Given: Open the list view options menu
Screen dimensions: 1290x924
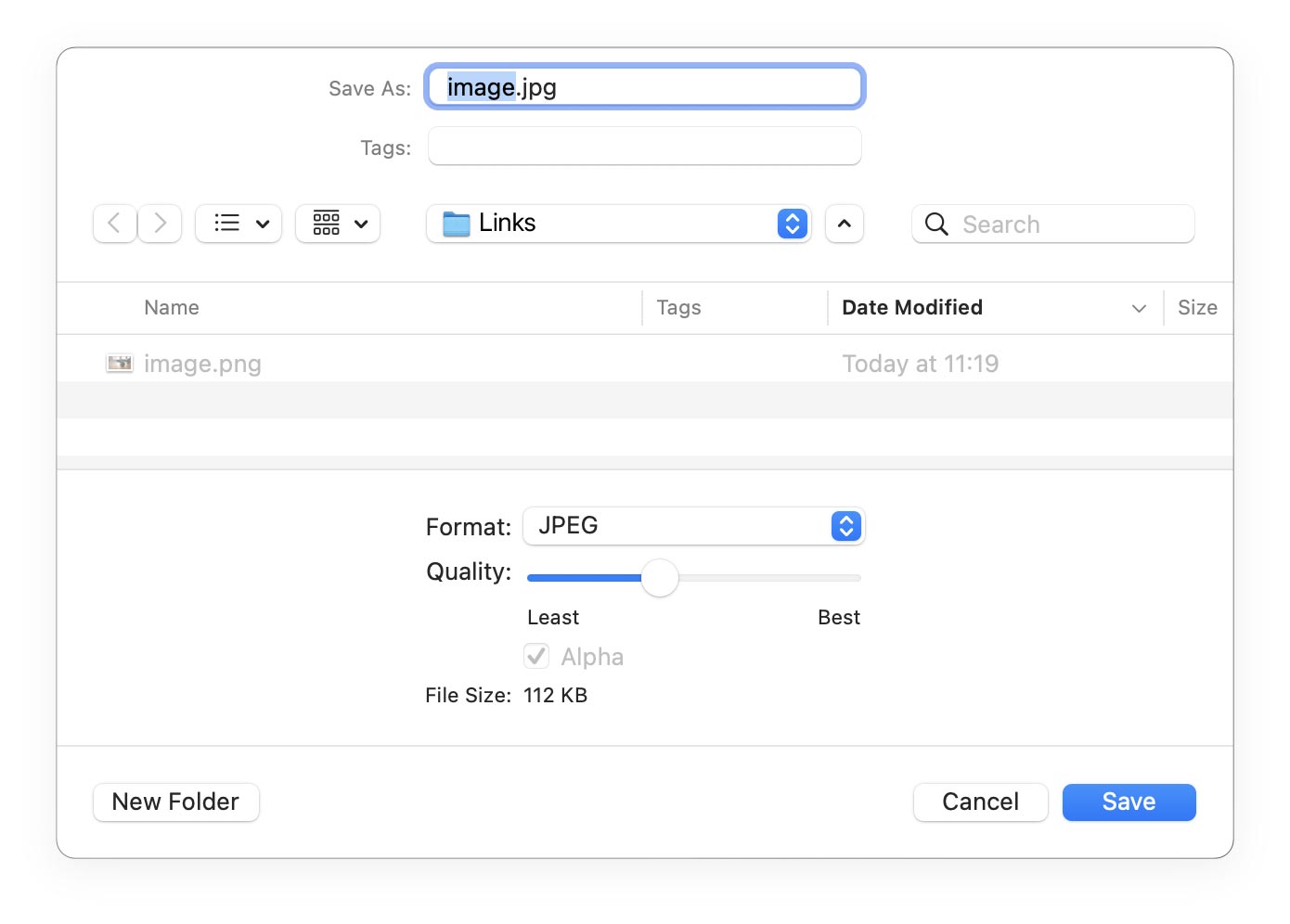Looking at the screenshot, I should pos(239,224).
